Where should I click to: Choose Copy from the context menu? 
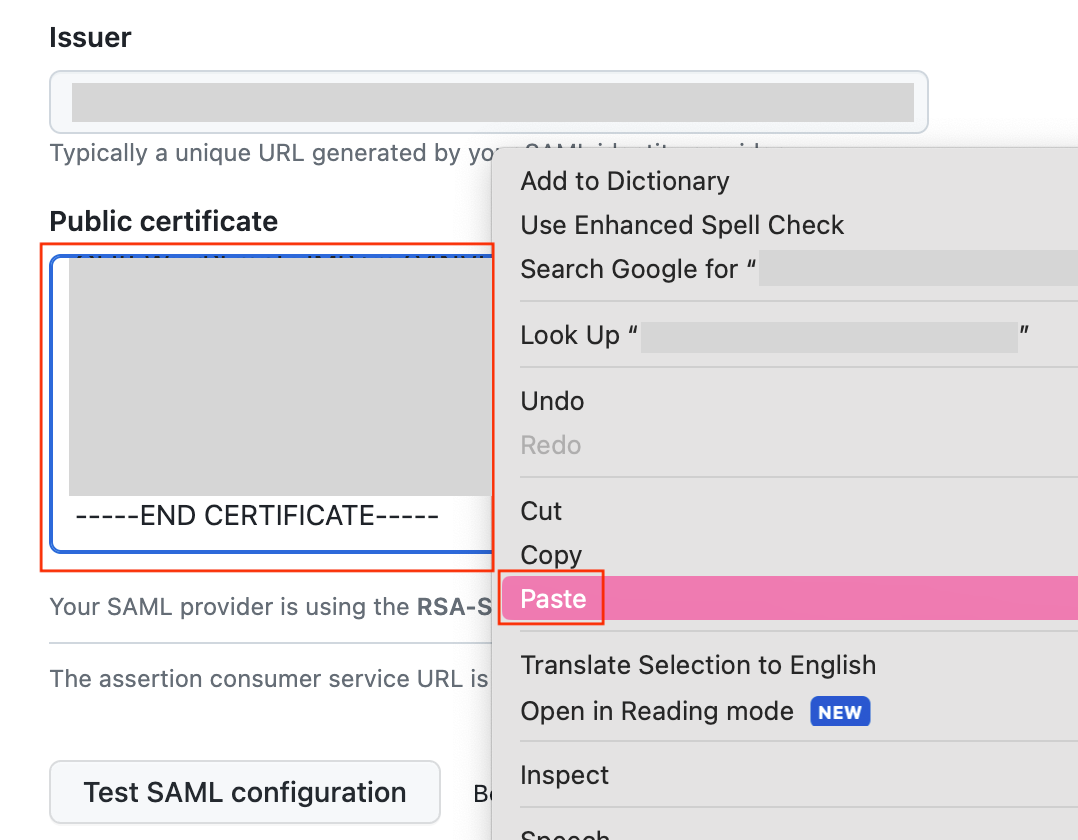[x=551, y=555]
